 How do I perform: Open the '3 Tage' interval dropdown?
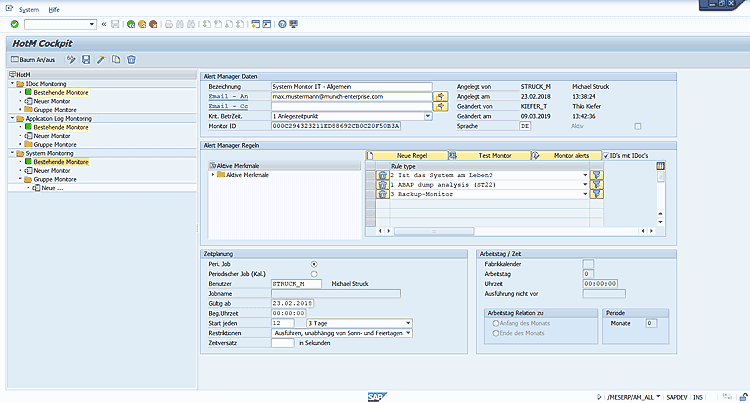tap(408, 323)
